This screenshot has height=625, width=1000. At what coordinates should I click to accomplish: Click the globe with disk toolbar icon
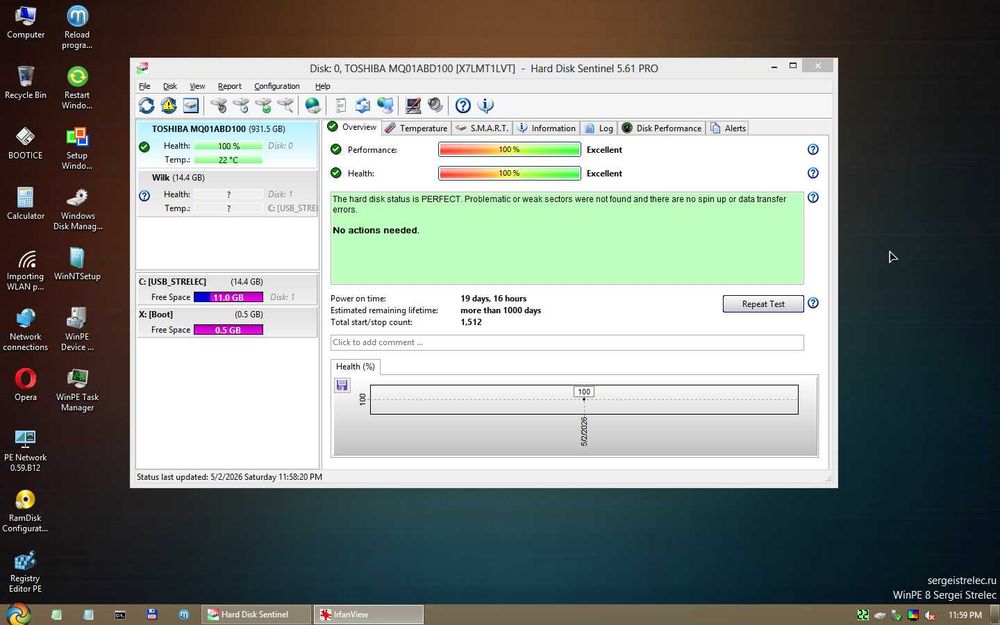pyautogui.click(x=313, y=105)
